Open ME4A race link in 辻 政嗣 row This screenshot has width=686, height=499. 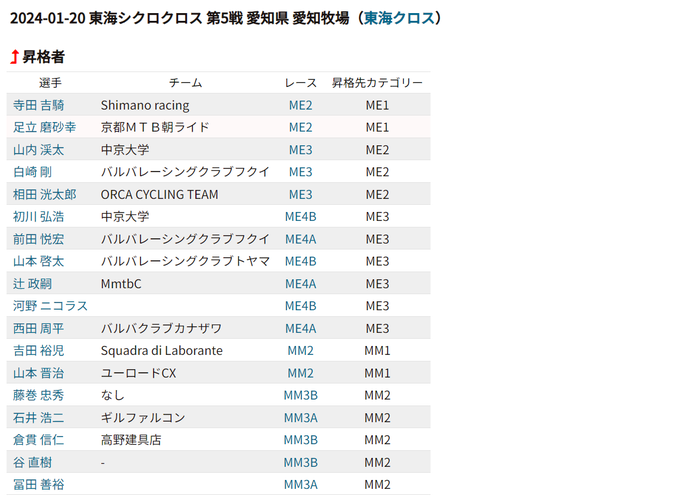(x=301, y=284)
